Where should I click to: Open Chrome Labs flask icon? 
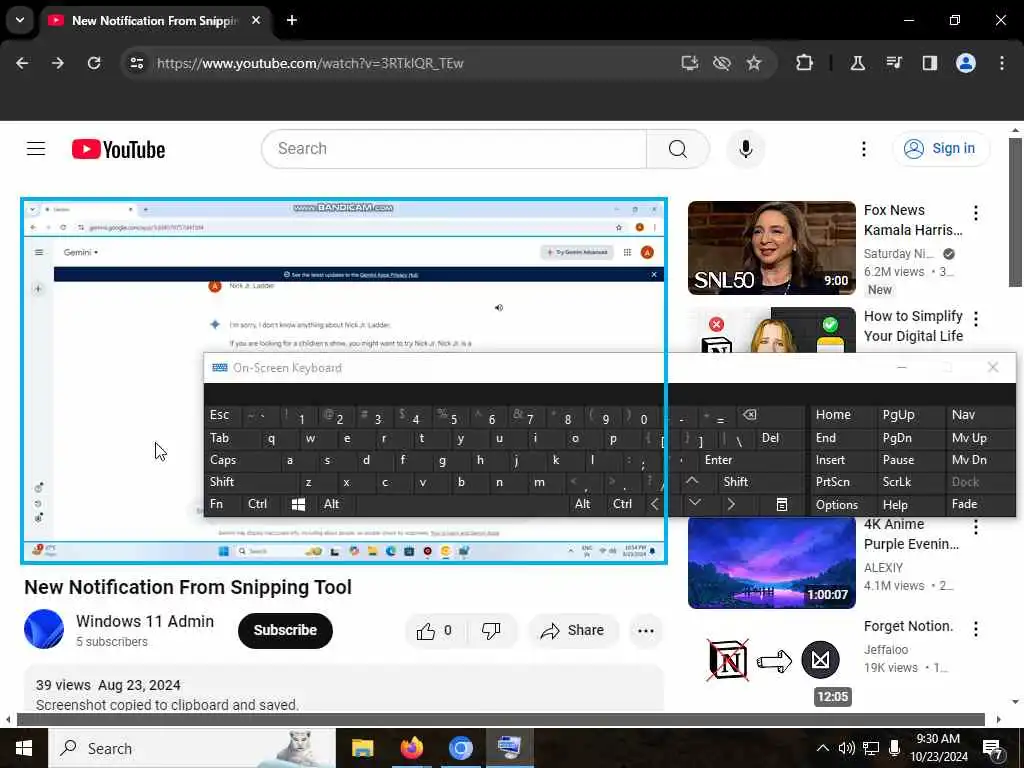pyautogui.click(x=857, y=63)
